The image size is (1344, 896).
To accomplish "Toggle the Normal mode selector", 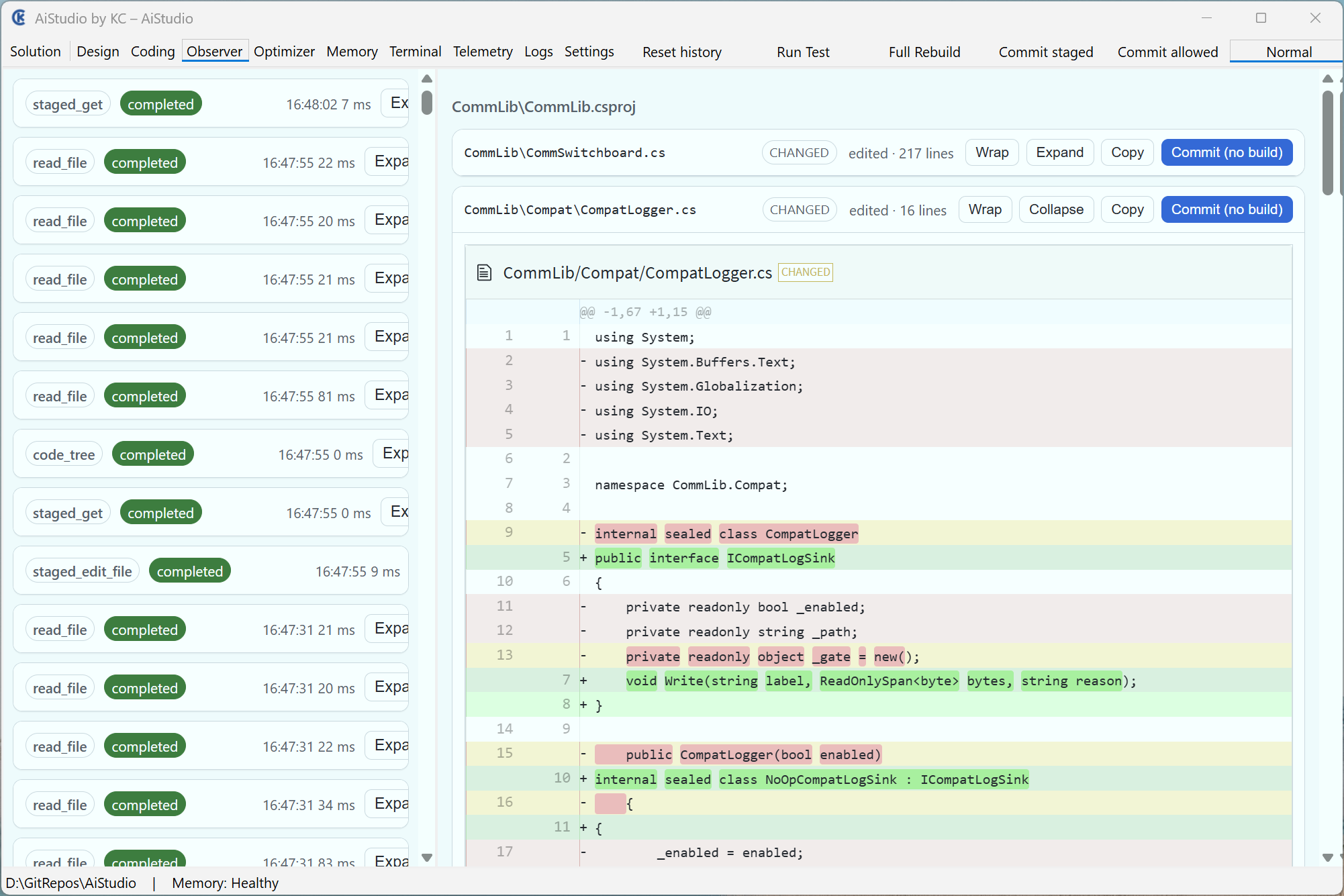I will pos(1288,52).
